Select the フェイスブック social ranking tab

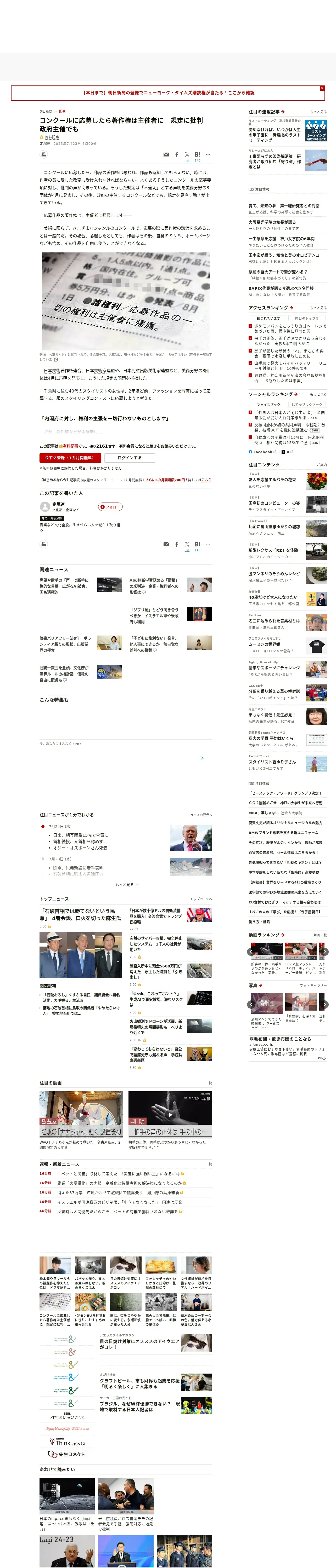click(268, 404)
